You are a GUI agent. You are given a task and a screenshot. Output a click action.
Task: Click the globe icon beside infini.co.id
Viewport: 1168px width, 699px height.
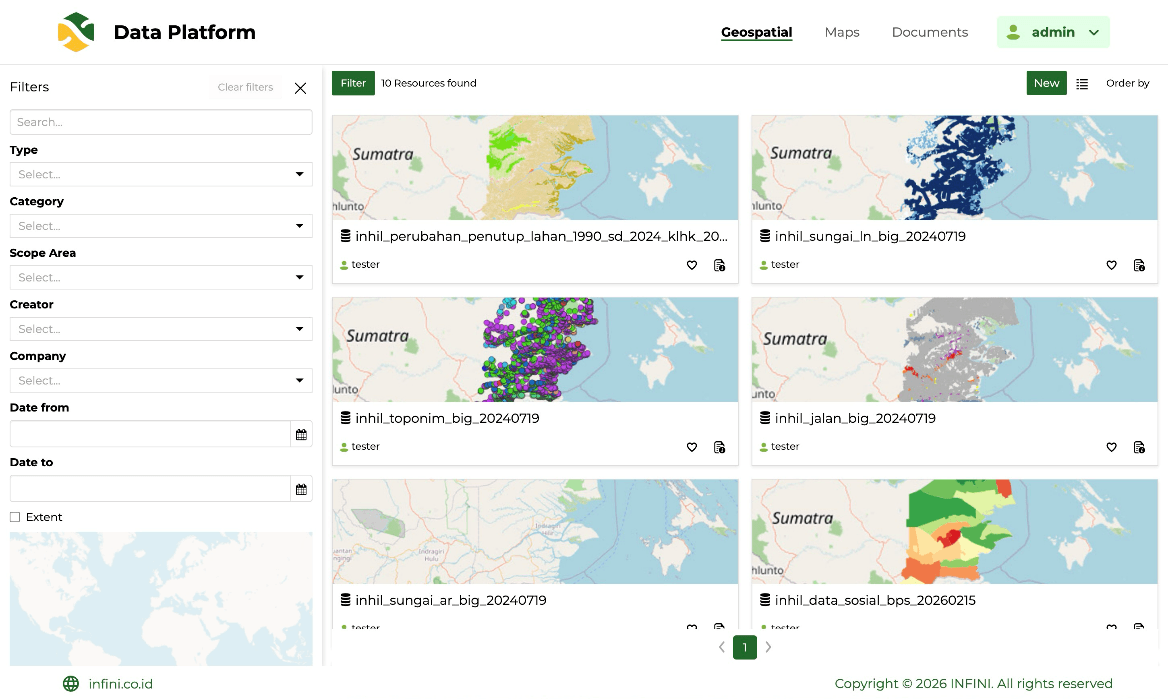coord(71,684)
